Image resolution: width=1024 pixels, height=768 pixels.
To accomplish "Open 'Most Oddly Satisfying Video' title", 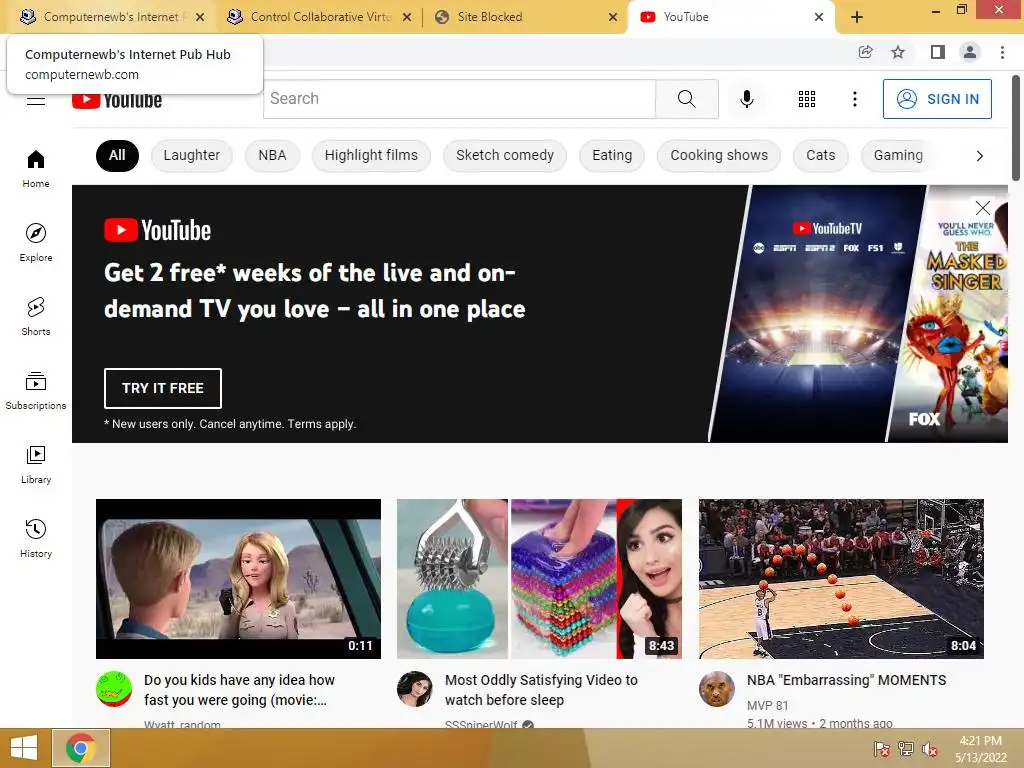I will coord(541,690).
